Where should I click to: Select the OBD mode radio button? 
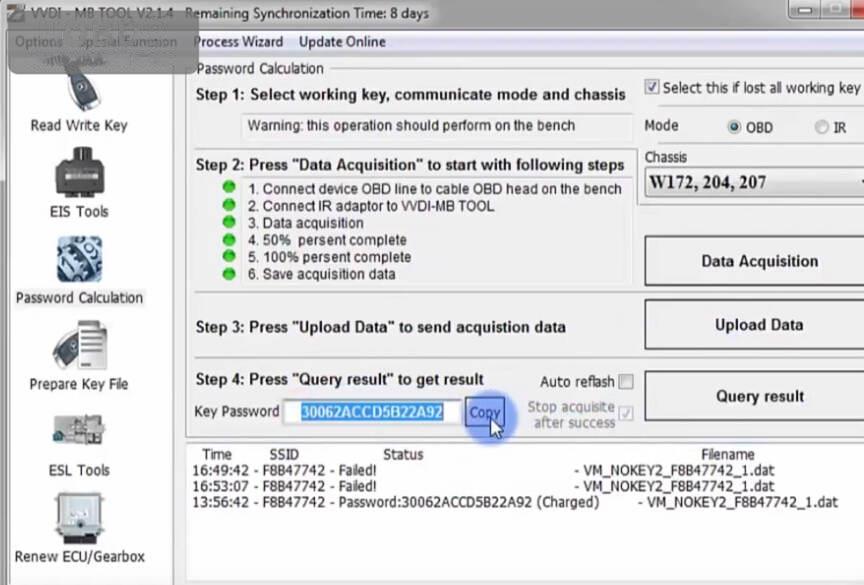coord(734,127)
